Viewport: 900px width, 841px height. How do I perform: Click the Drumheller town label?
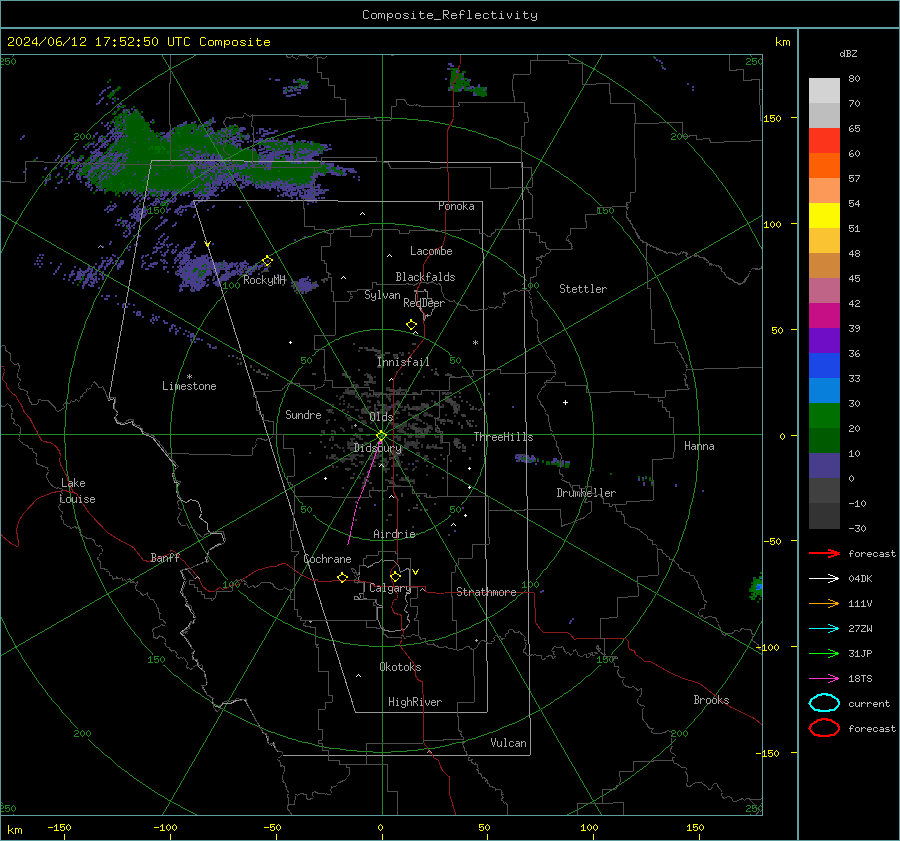pos(586,493)
